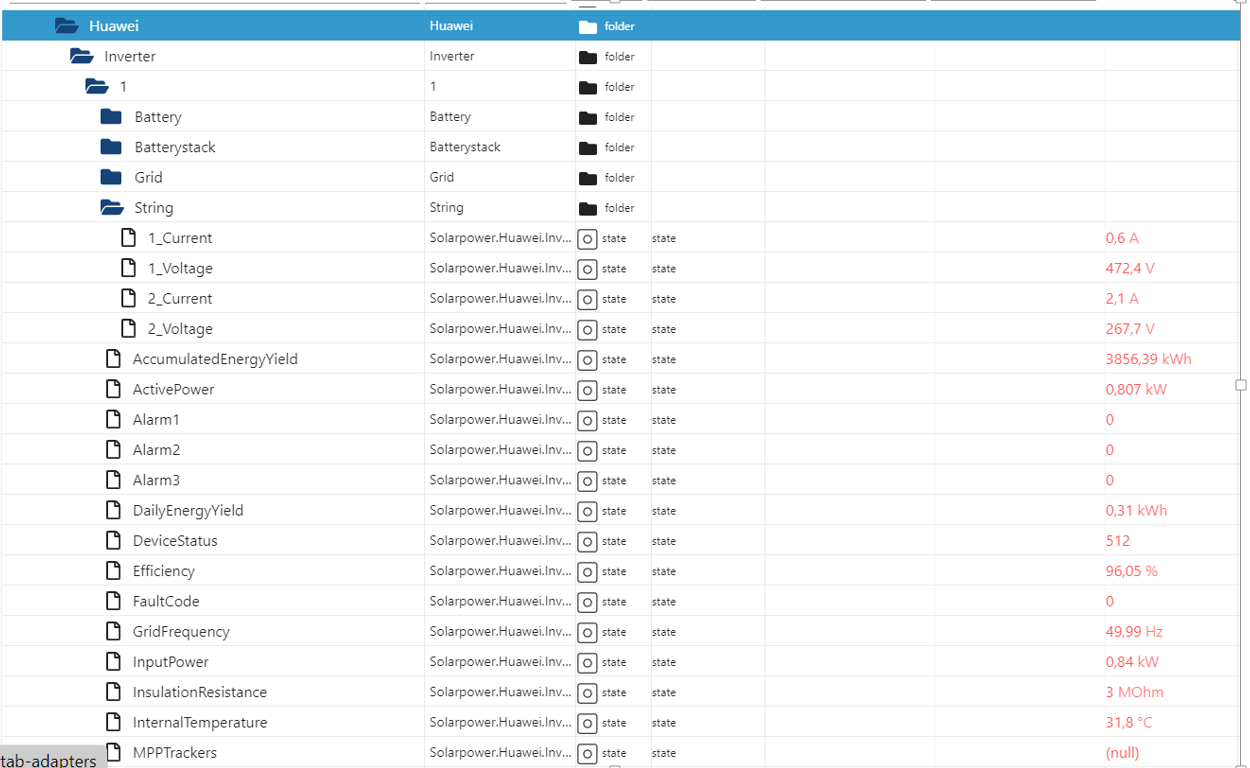Select the GridFrequency object name
Image resolution: width=1250 pixels, height=768 pixels.
tap(181, 632)
